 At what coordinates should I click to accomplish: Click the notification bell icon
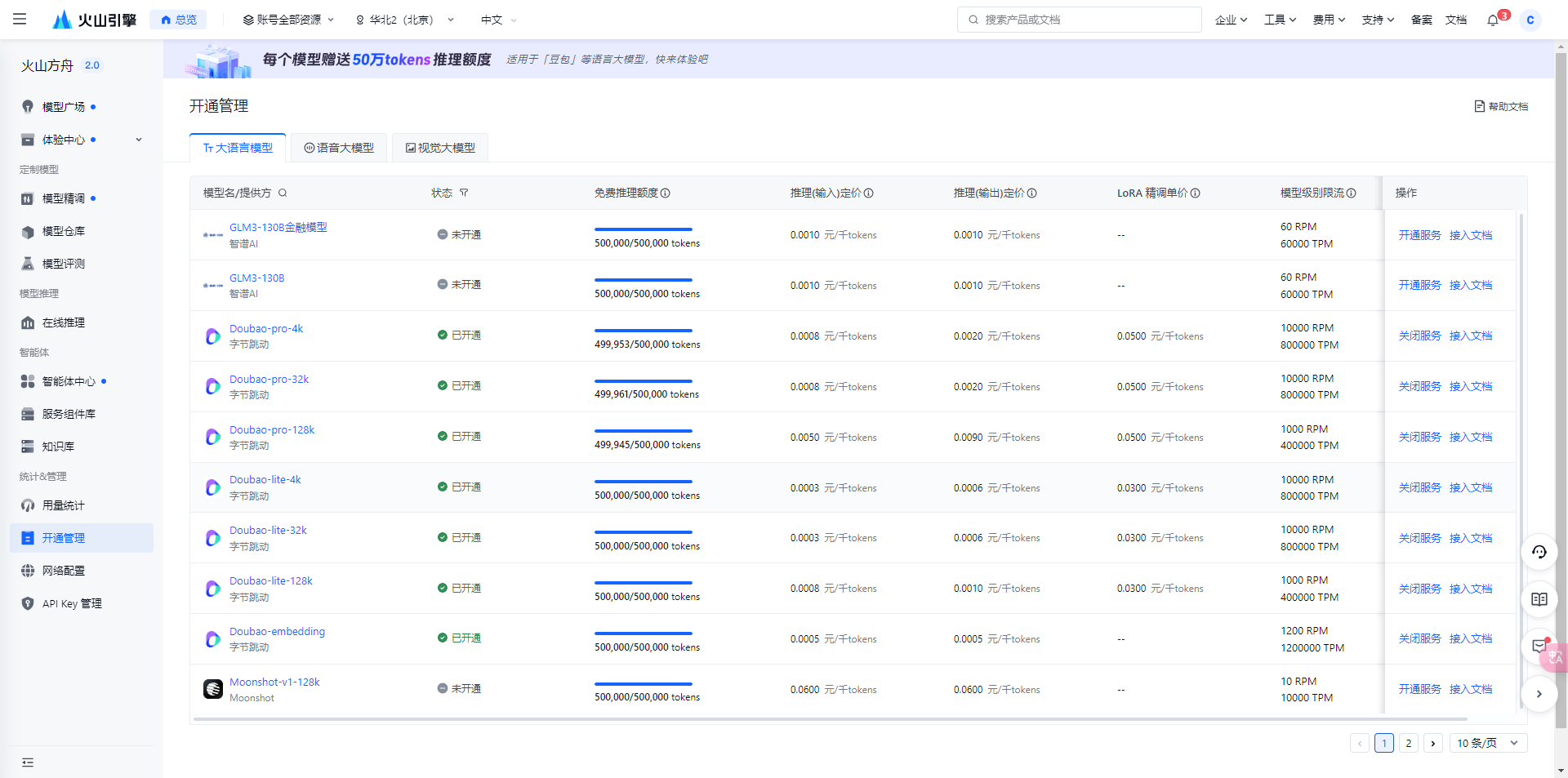pyautogui.click(x=1493, y=20)
